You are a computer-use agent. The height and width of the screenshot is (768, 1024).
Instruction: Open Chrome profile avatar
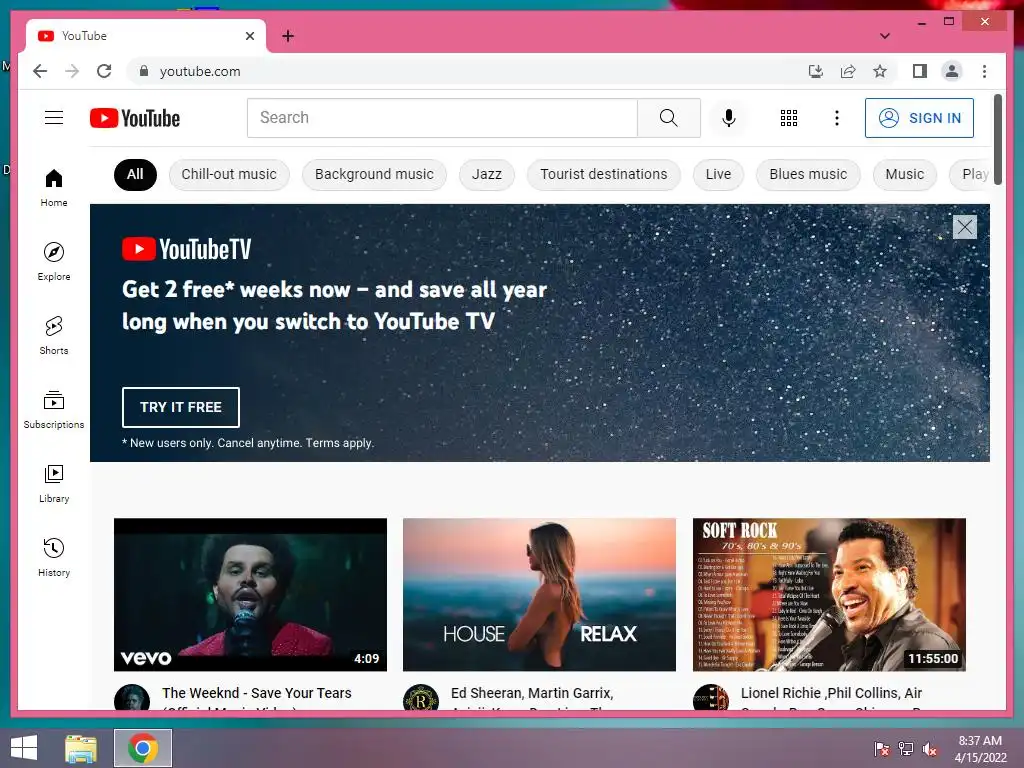point(952,71)
